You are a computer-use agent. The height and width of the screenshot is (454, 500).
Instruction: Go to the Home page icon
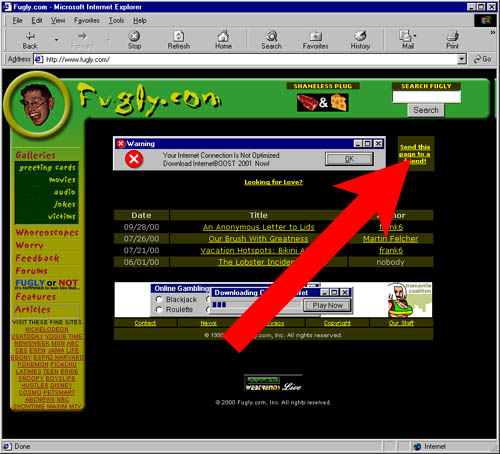coord(223,40)
